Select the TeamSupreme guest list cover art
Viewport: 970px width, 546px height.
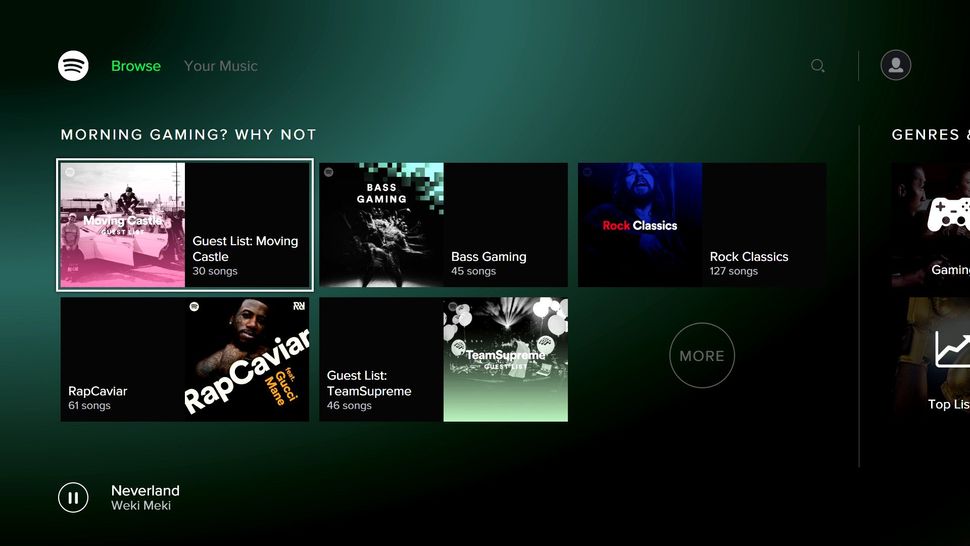[505, 360]
